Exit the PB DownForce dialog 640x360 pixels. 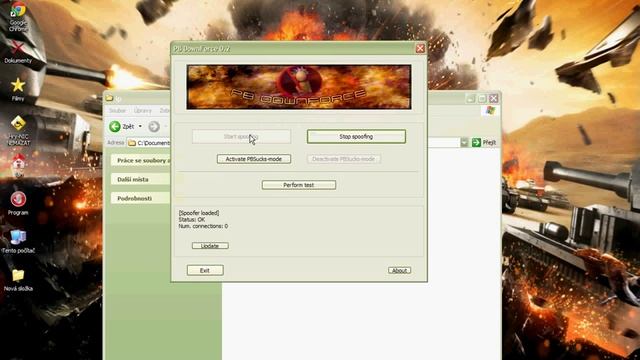[205, 270]
